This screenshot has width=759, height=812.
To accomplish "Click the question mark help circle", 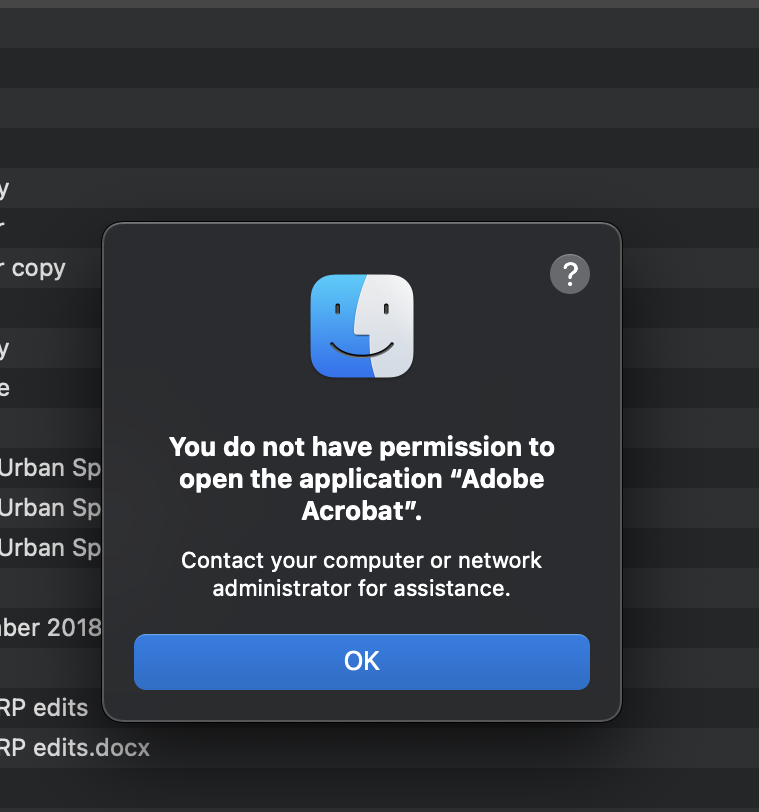I will pos(570,274).
